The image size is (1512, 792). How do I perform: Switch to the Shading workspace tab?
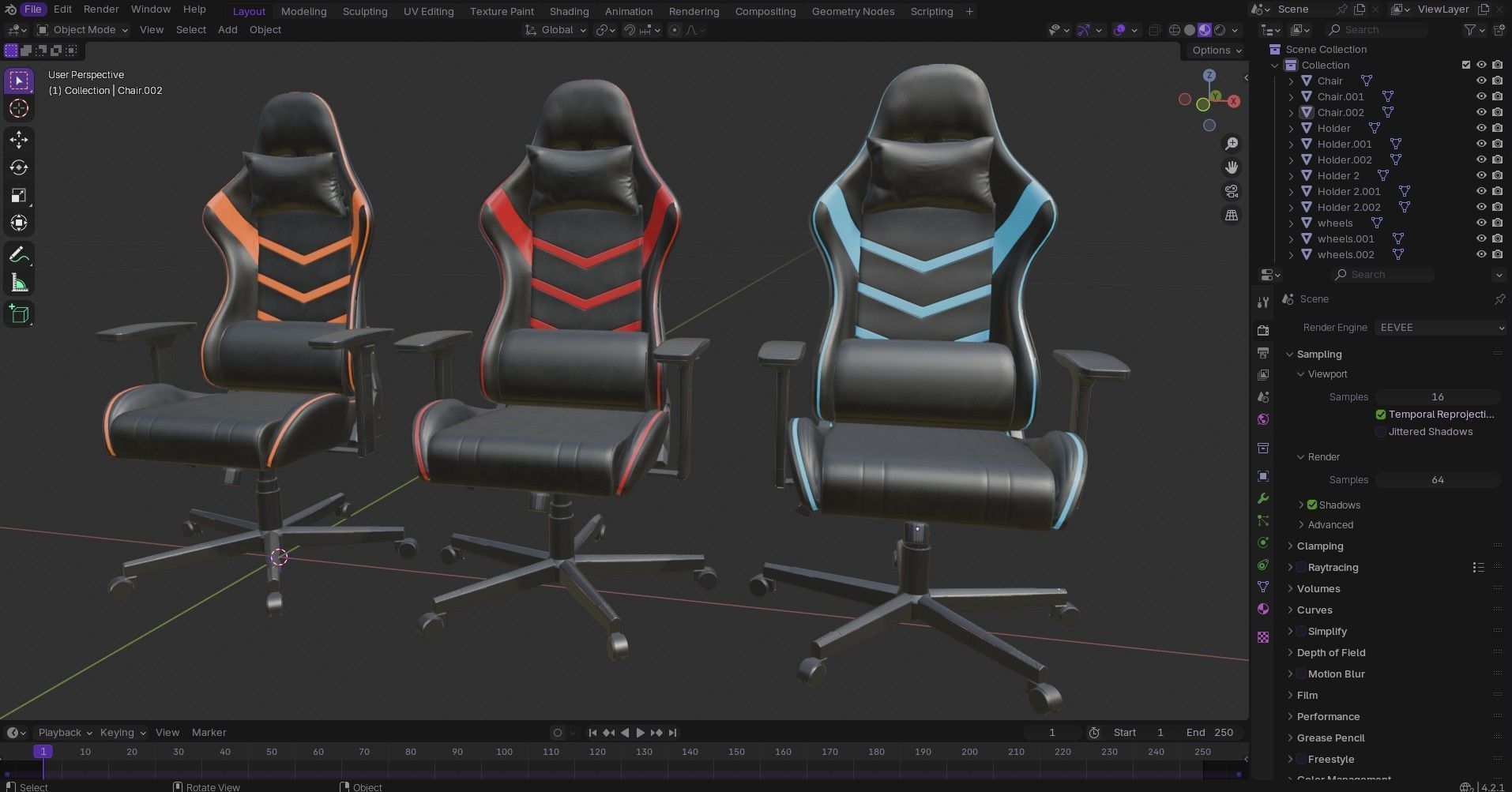(x=569, y=11)
